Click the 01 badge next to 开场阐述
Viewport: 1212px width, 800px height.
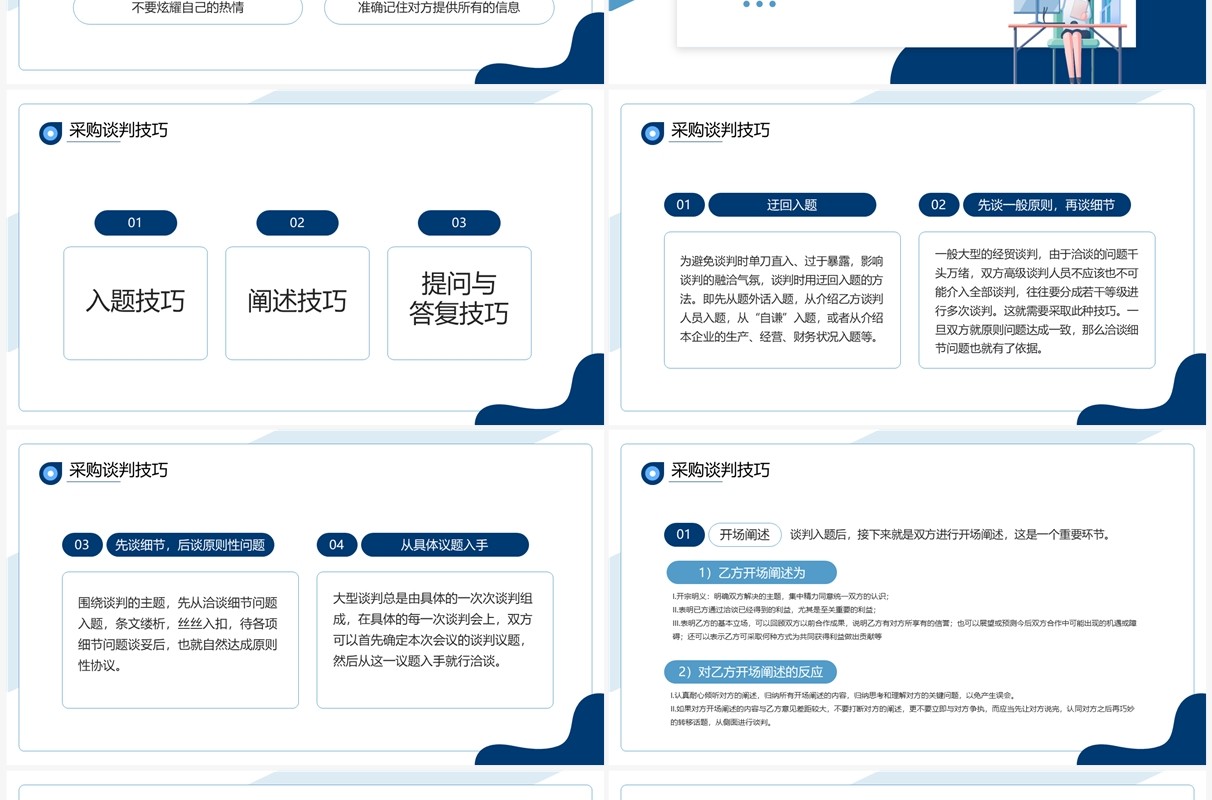click(x=684, y=535)
